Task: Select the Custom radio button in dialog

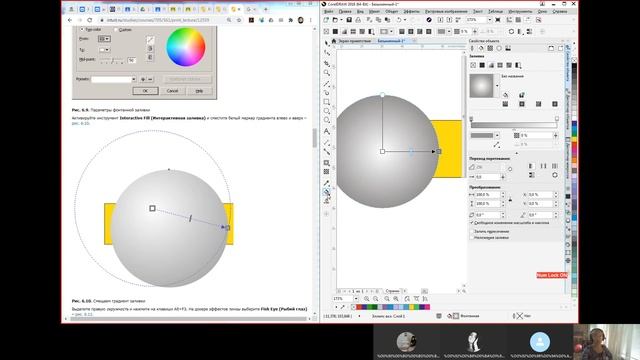Action: point(116,30)
